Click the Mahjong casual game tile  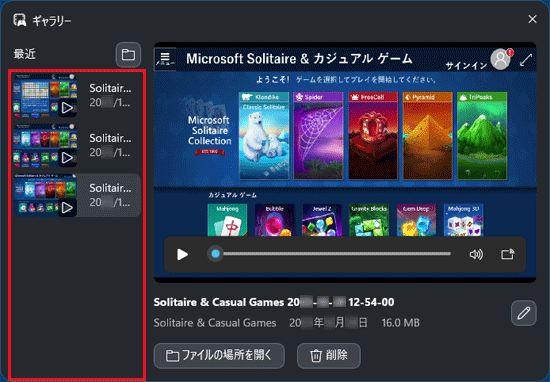pos(227,220)
